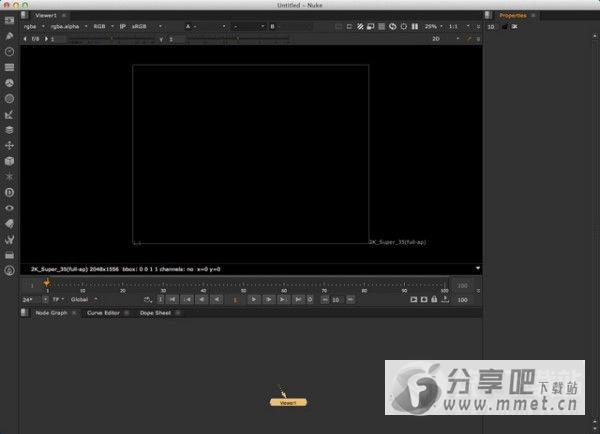Image resolution: width=600 pixels, height=434 pixels.
Task: Open the ToolSets toolbar menu
Action: point(9,240)
